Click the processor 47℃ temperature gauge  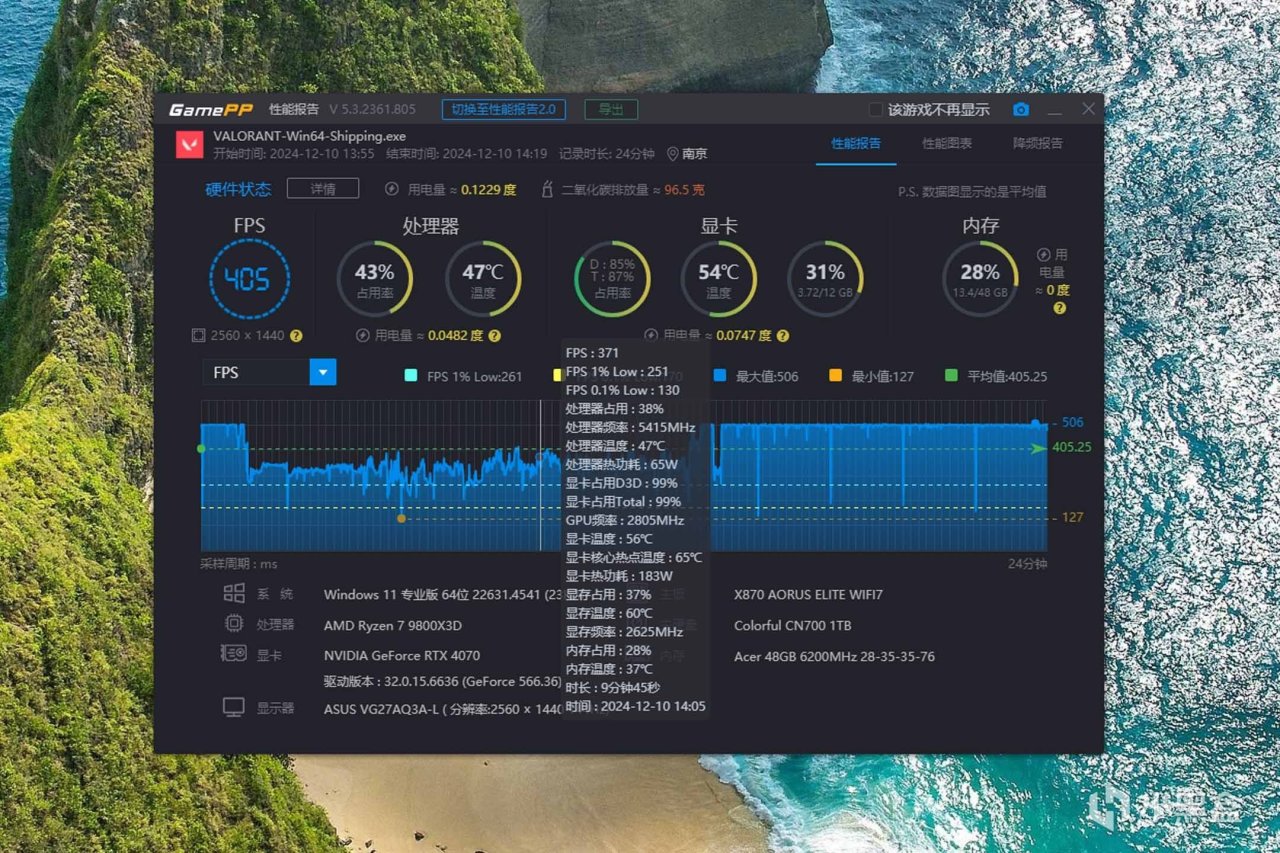482,278
